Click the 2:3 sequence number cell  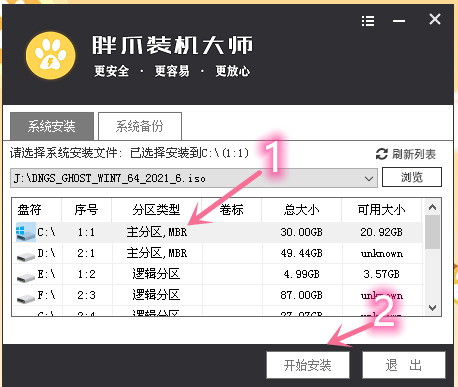point(86,295)
